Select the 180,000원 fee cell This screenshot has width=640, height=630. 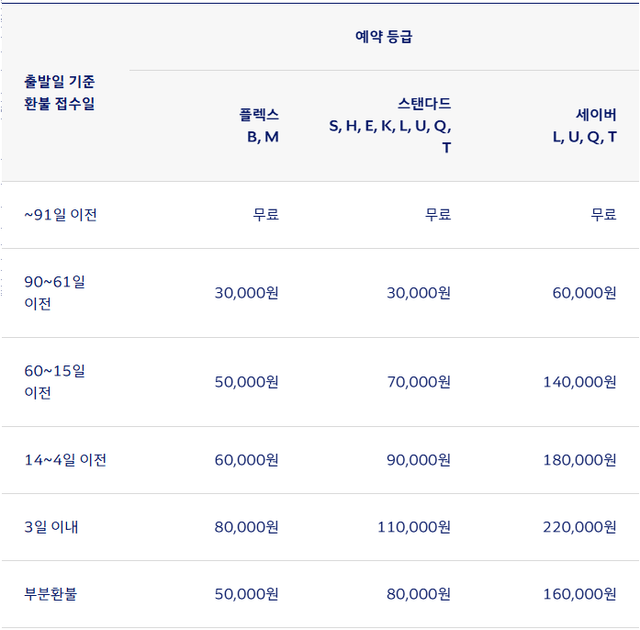[580, 460]
